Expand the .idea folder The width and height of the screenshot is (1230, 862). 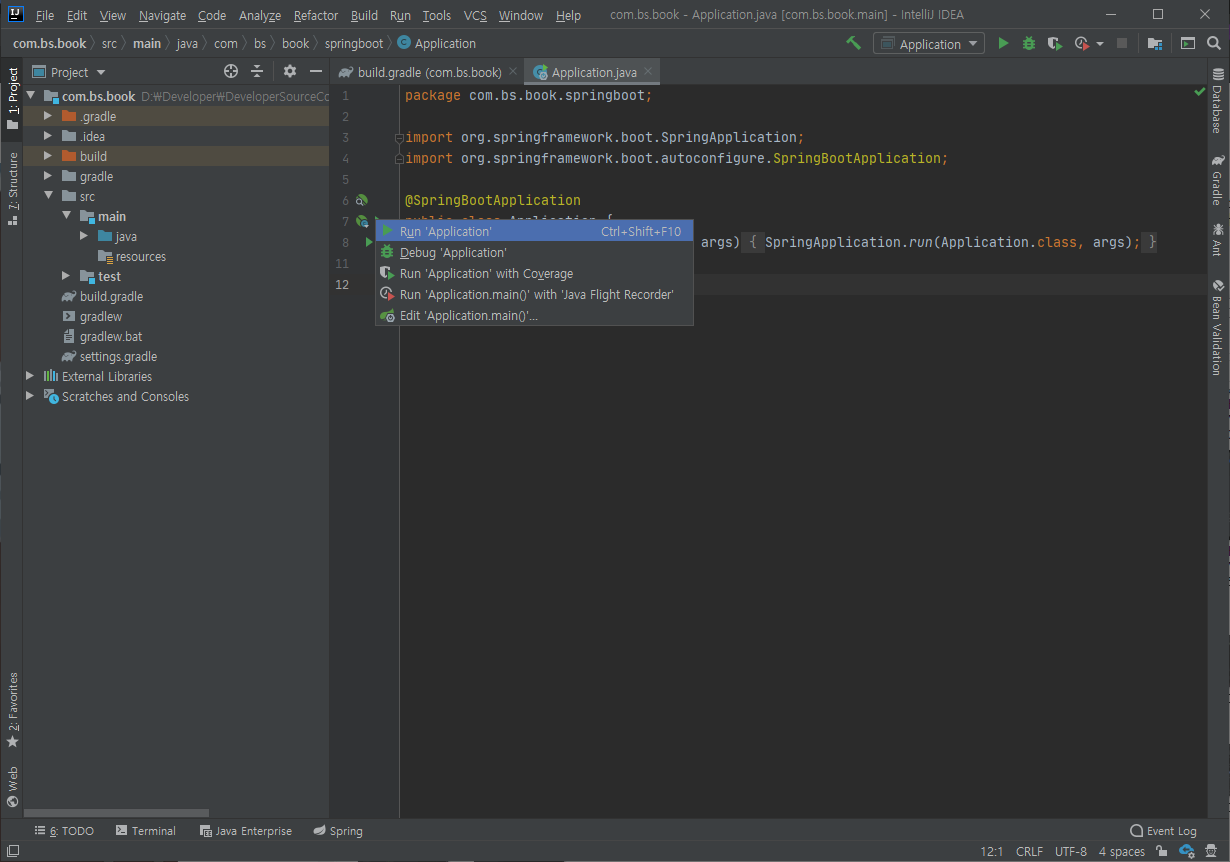point(48,136)
